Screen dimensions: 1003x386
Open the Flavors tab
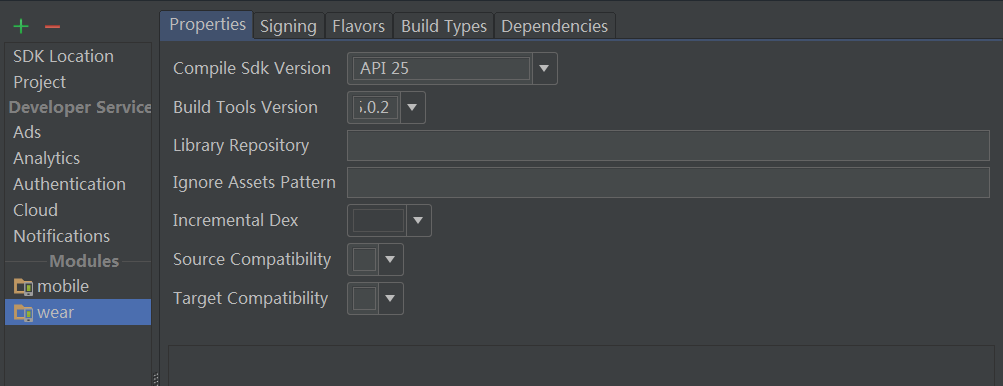point(359,26)
